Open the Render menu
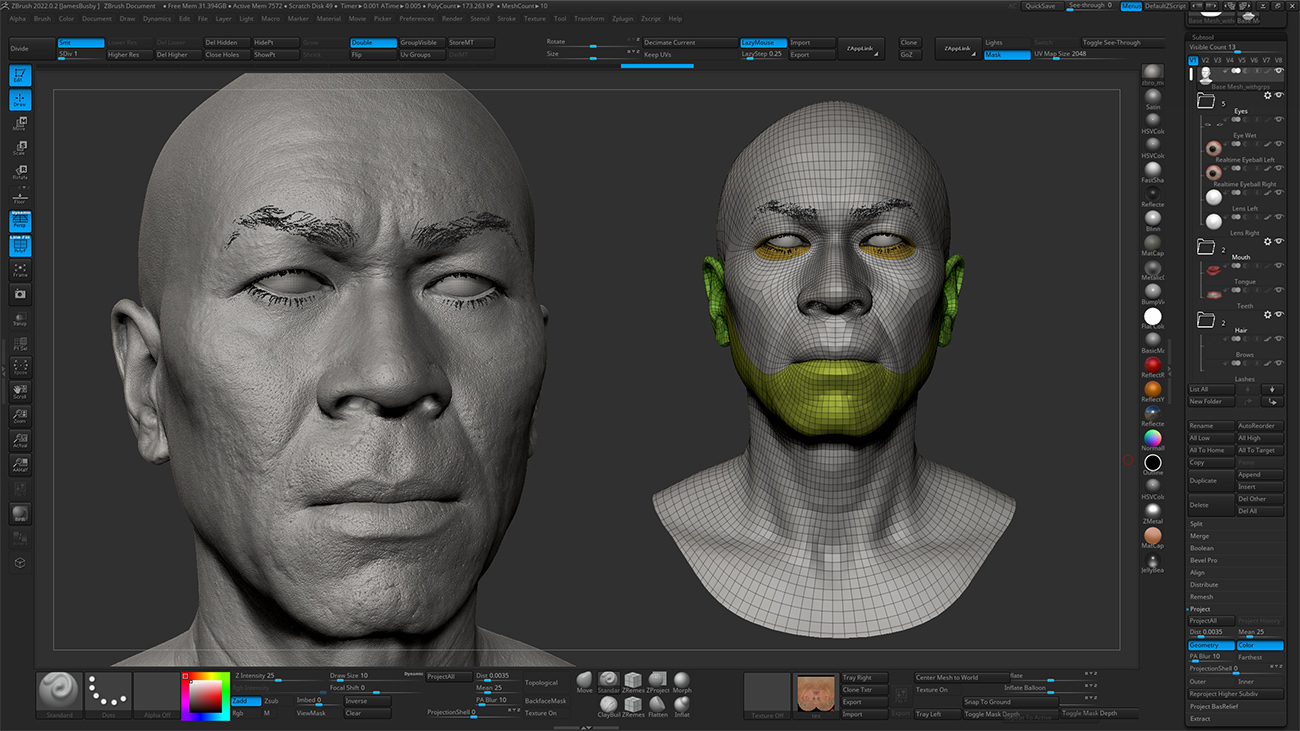 pos(452,18)
